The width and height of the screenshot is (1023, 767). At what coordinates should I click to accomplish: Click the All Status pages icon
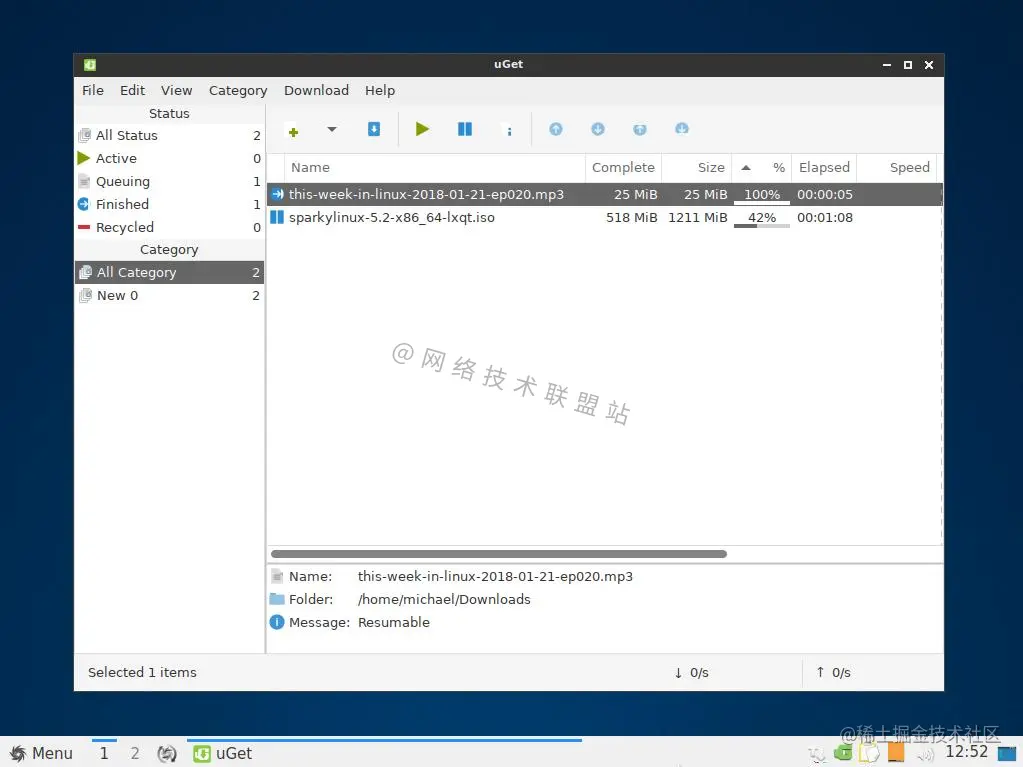point(84,135)
